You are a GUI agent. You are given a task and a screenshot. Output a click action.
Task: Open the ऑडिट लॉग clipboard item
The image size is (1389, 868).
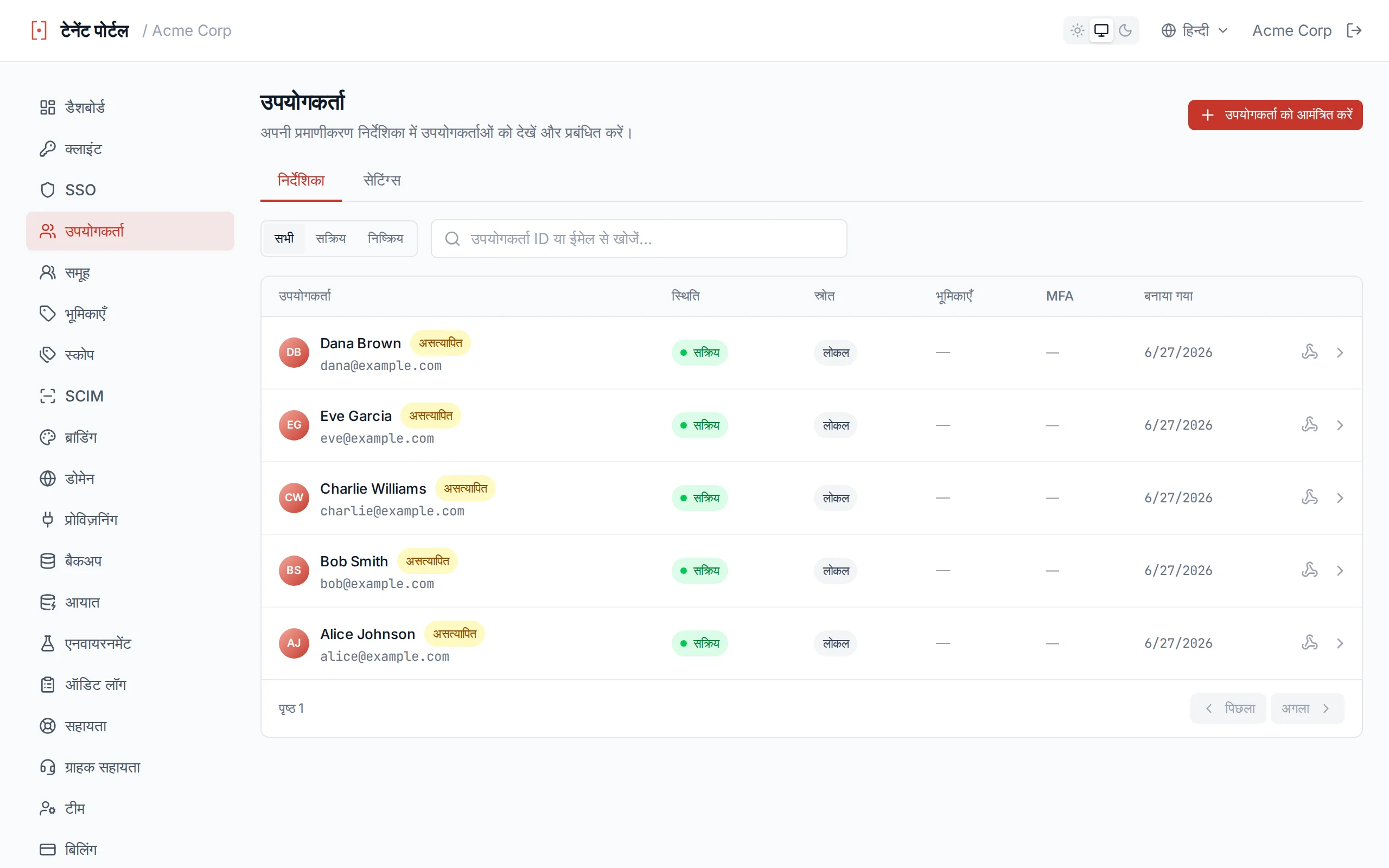pos(130,685)
